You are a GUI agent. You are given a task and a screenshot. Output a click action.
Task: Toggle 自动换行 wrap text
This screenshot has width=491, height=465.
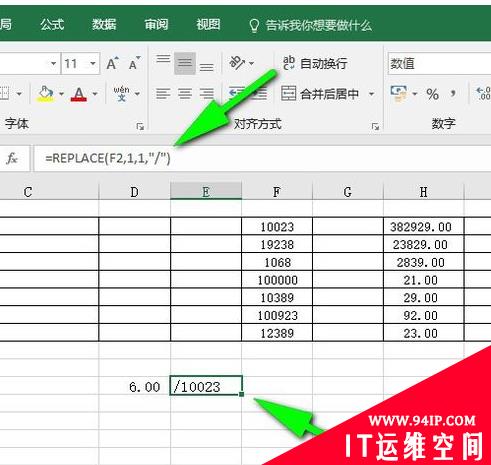pos(315,63)
